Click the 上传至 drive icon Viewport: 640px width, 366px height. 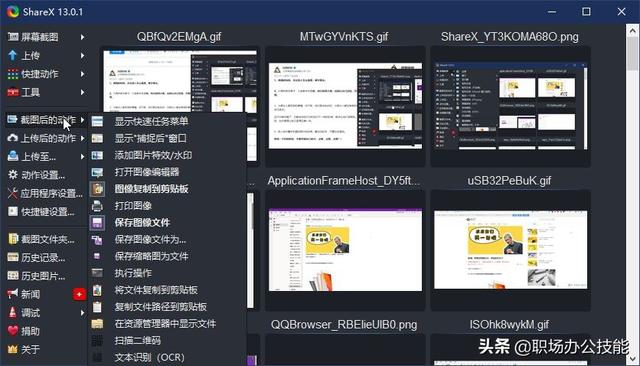click(x=13, y=156)
